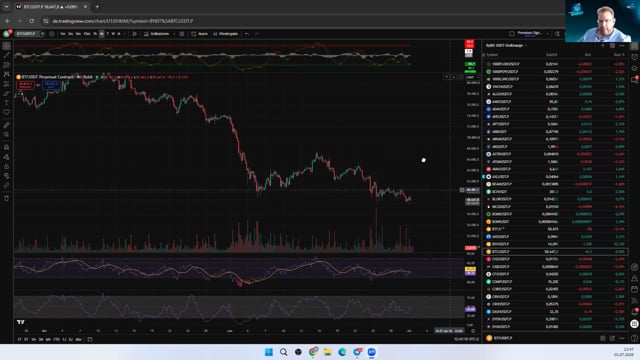Image resolution: width=640 pixels, height=360 pixels.
Task: Open the Premium layout name menu
Action: 529,34
